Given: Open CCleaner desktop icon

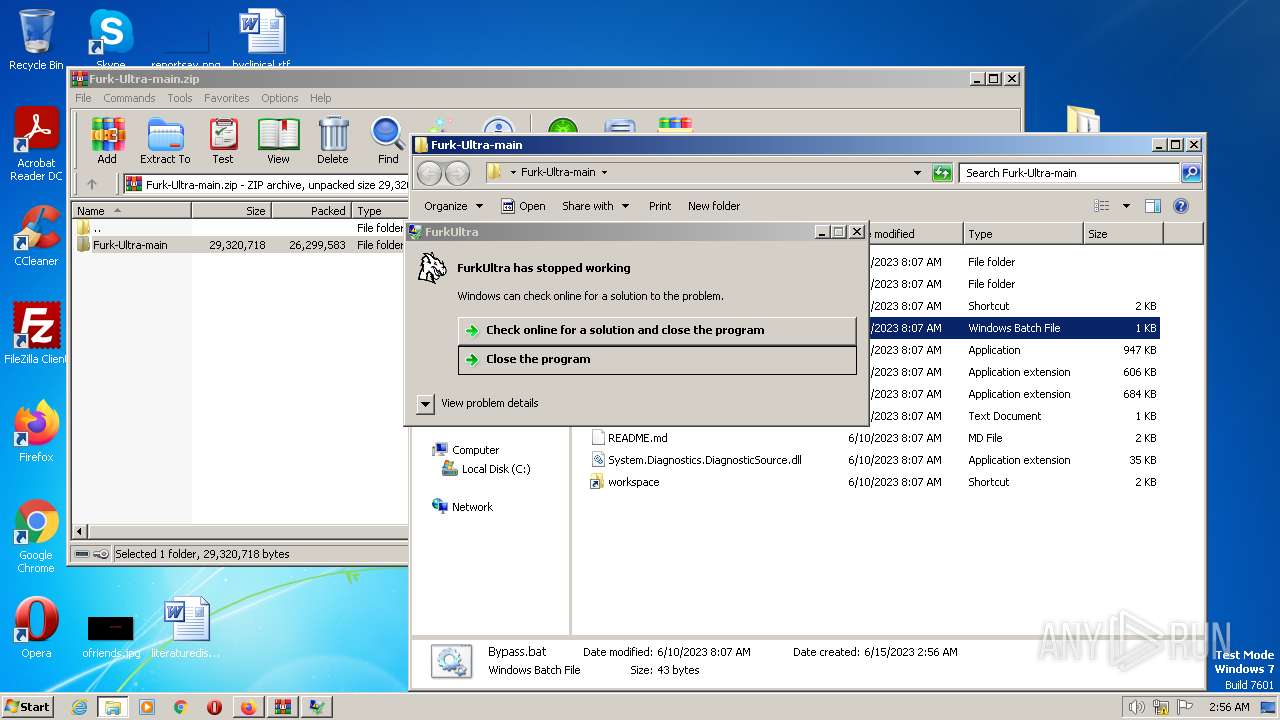Looking at the screenshot, I should 36,236.
